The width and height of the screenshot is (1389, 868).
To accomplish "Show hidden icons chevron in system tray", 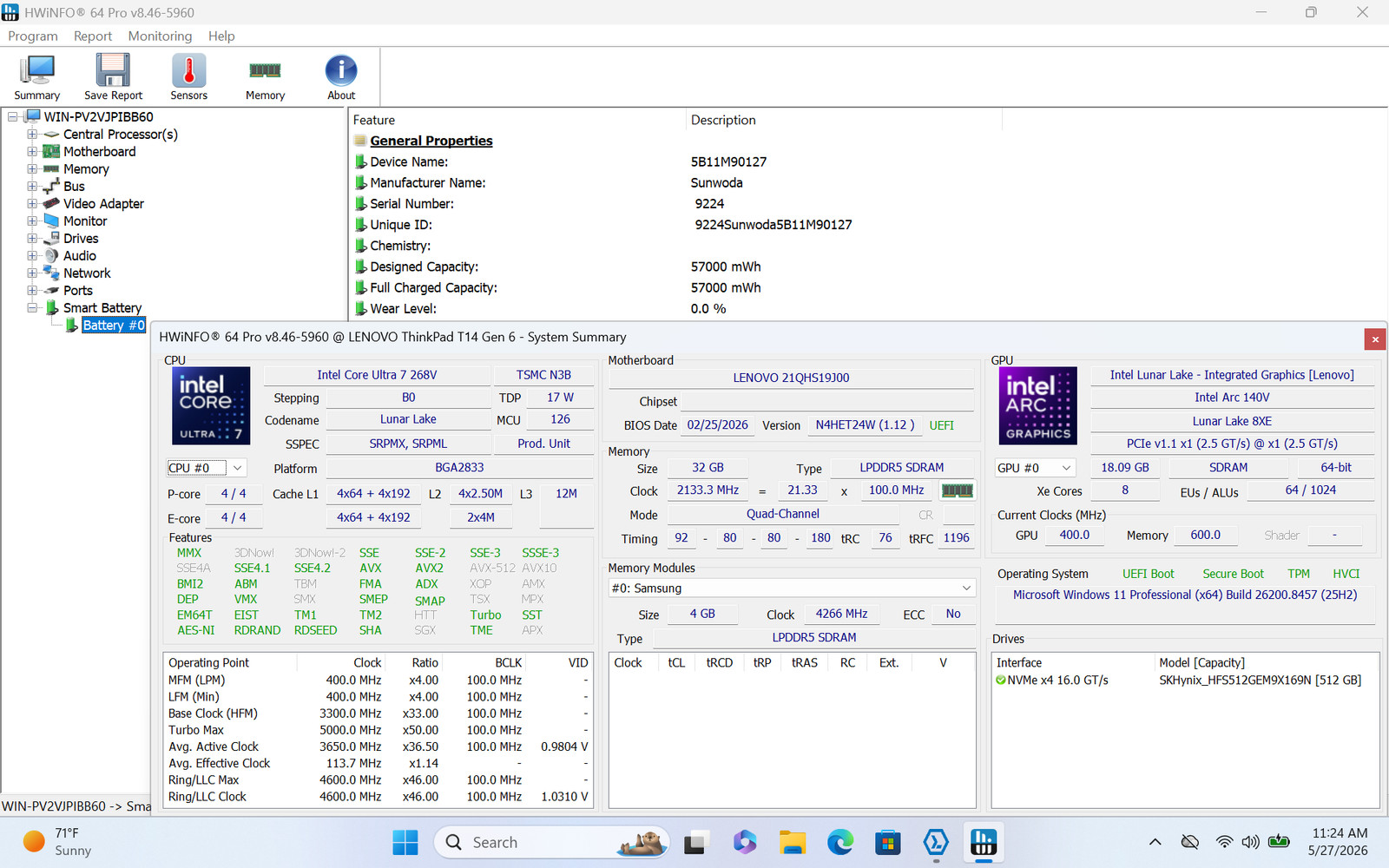I will [1155, 842].
